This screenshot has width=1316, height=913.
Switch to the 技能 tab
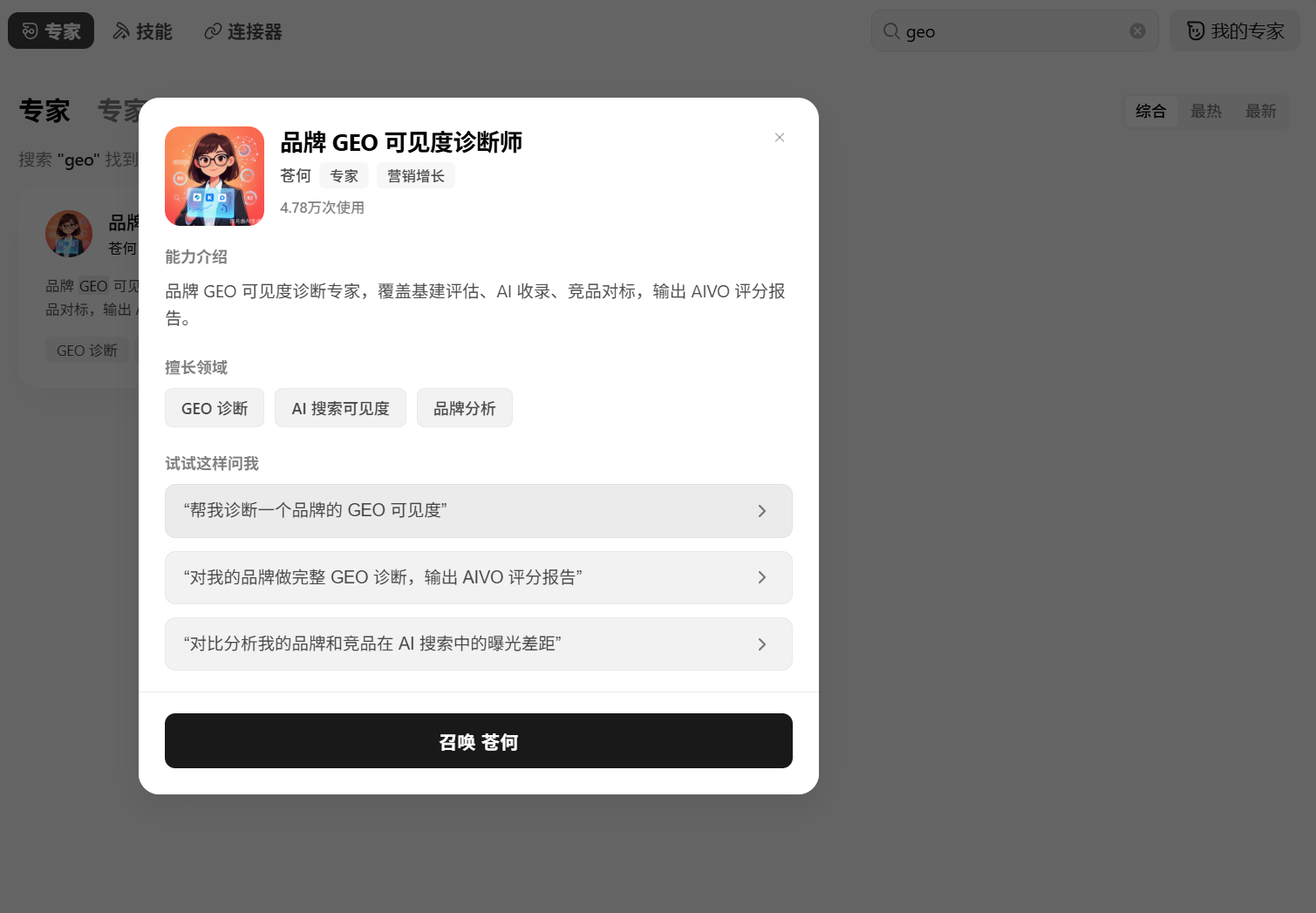coord(143,31)
